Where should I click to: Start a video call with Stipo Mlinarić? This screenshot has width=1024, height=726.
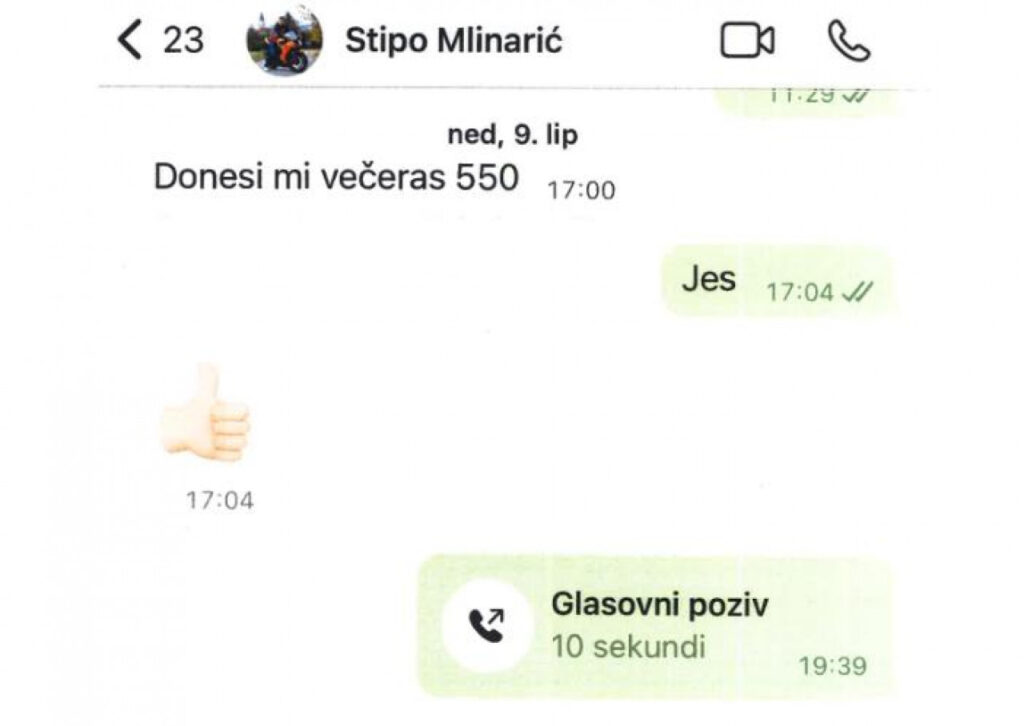point(748,40)
